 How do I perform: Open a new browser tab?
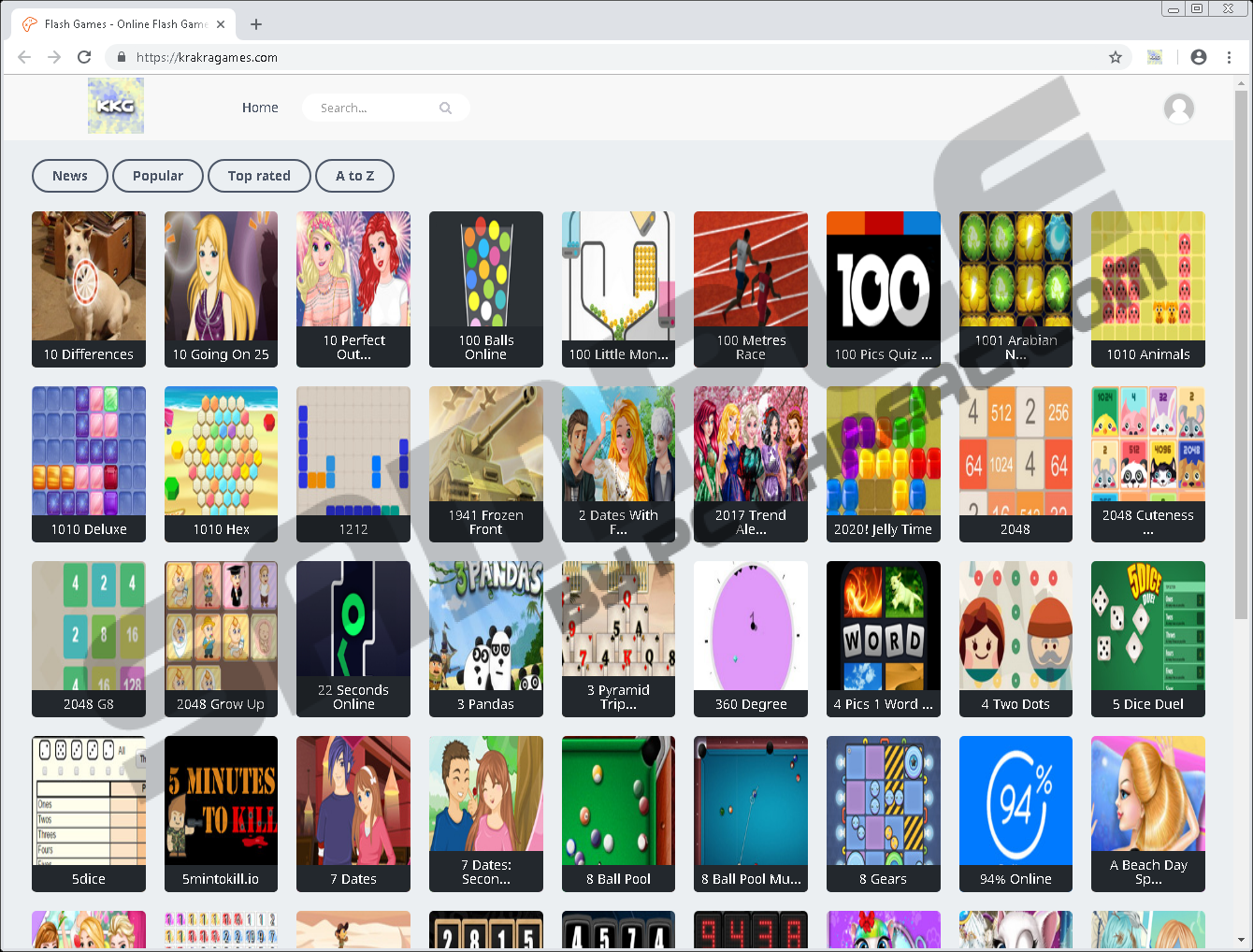point(256,24)
